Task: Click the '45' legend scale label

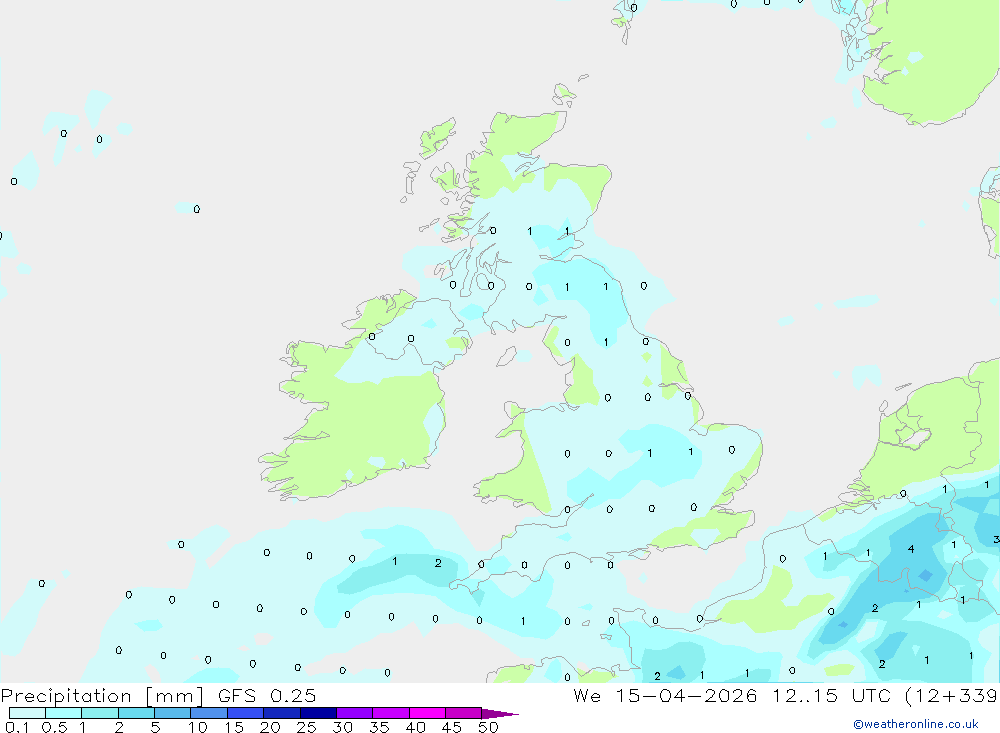Action: (x=452, y=727)
